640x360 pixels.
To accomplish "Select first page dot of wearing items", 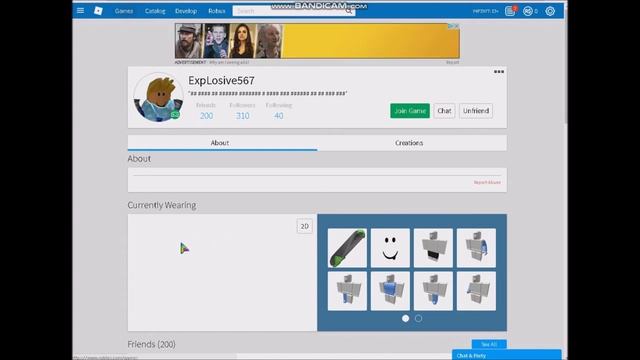I will click(x=405, y=318).
